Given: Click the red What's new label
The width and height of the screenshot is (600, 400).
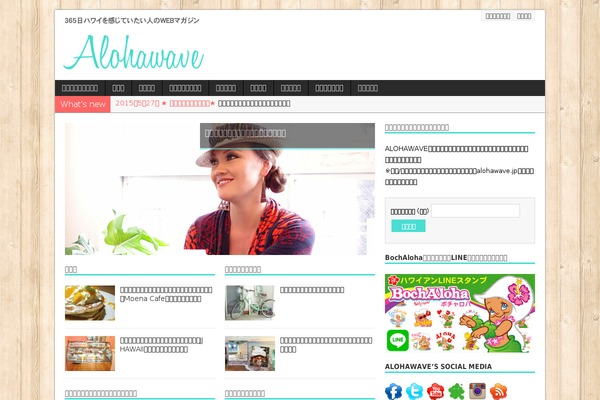Looking at the screenshot, I should (x=83, y=104).
